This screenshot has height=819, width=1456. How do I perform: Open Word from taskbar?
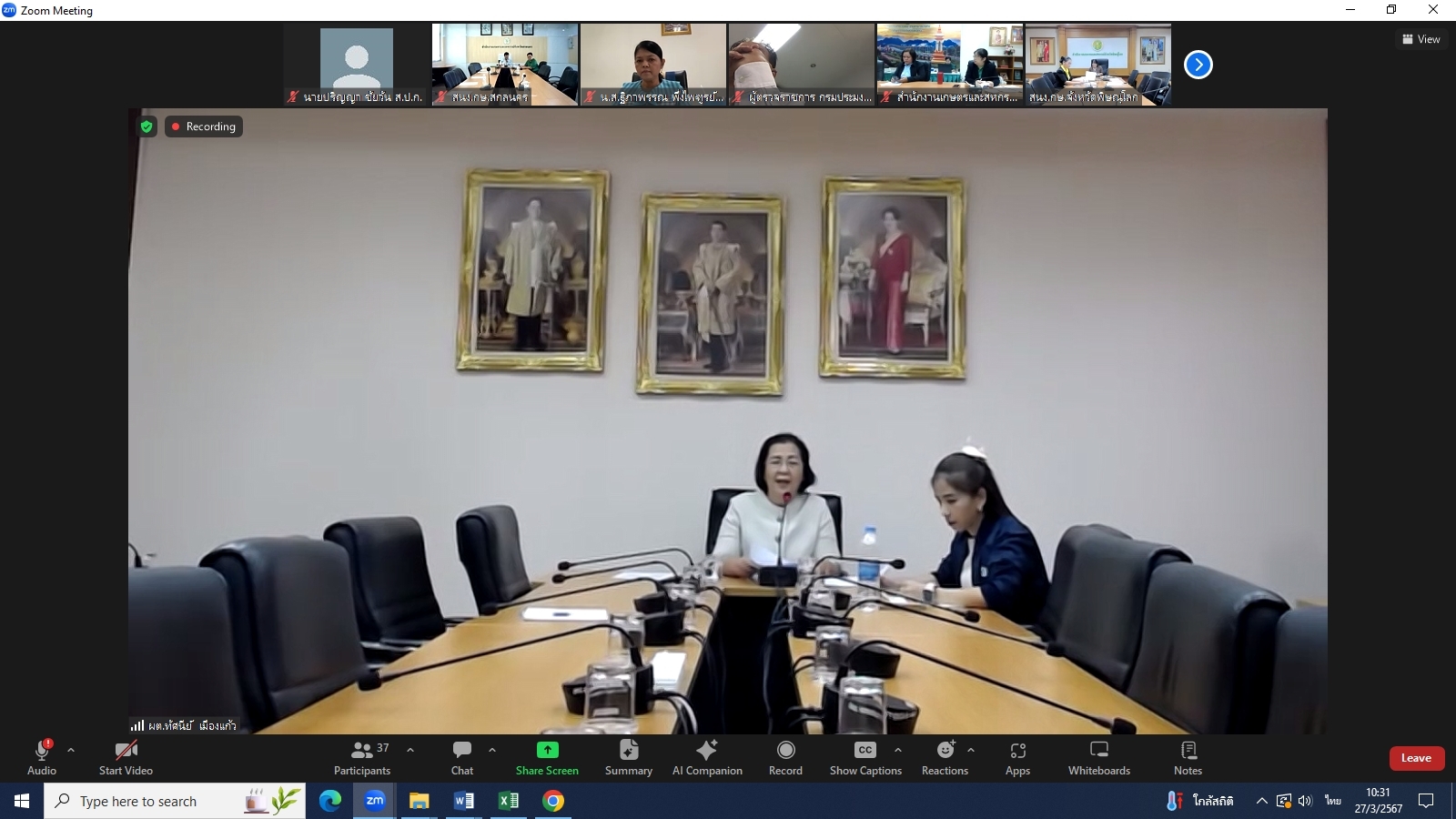(x=463, y=801)
